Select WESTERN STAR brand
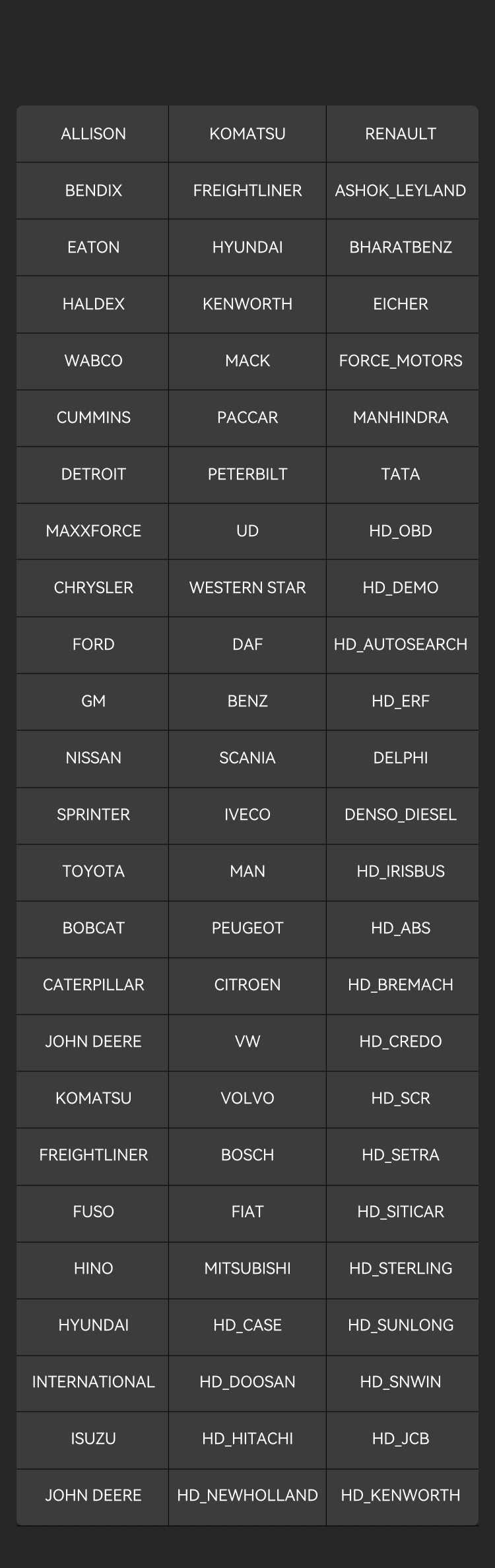The height and width of the screenshot is (1568, 495). tap(247, 588)
